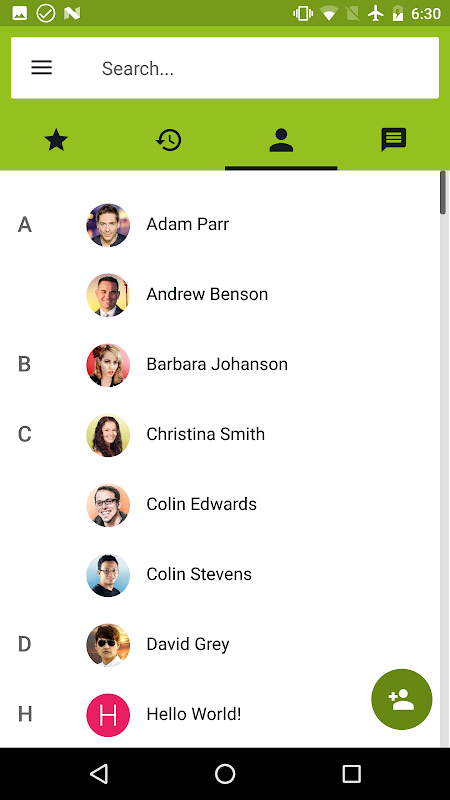Screen dimensions: 450x800
Task: Open the Messages chat tab
Action: click(x=393, y=140)
